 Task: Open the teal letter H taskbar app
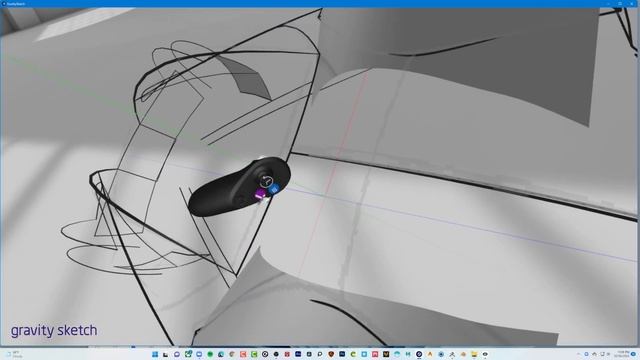point(408,354)
